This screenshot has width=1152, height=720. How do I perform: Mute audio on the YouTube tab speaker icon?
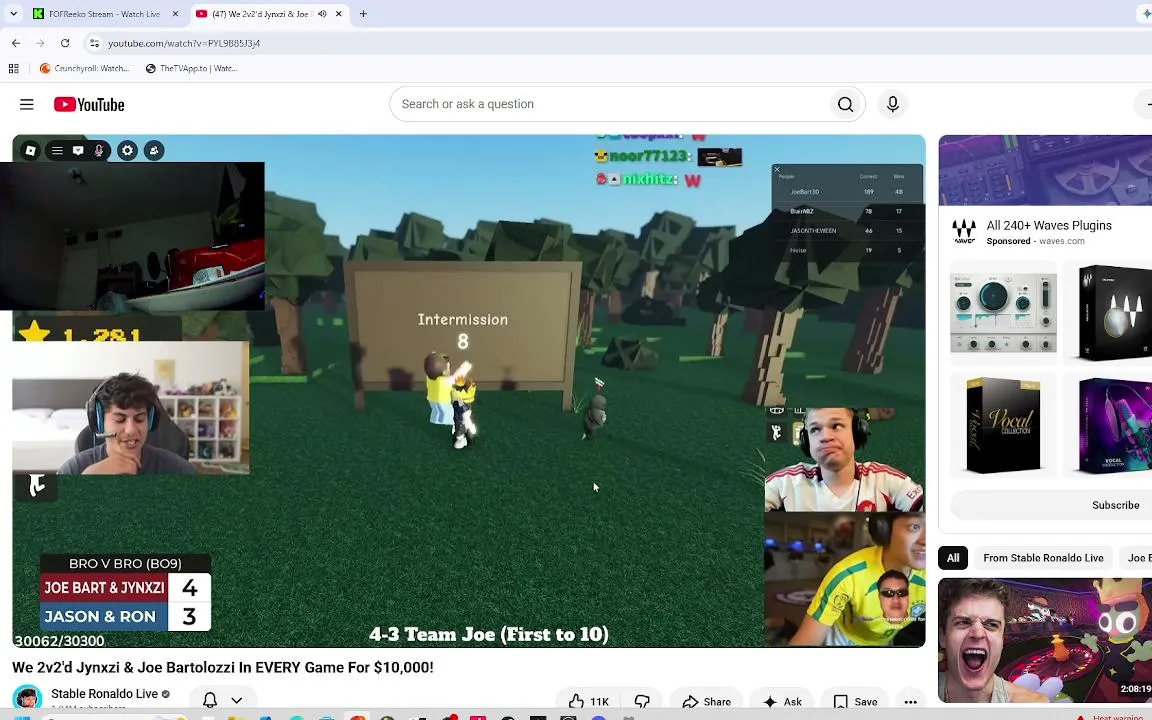(x=322, y=14)
